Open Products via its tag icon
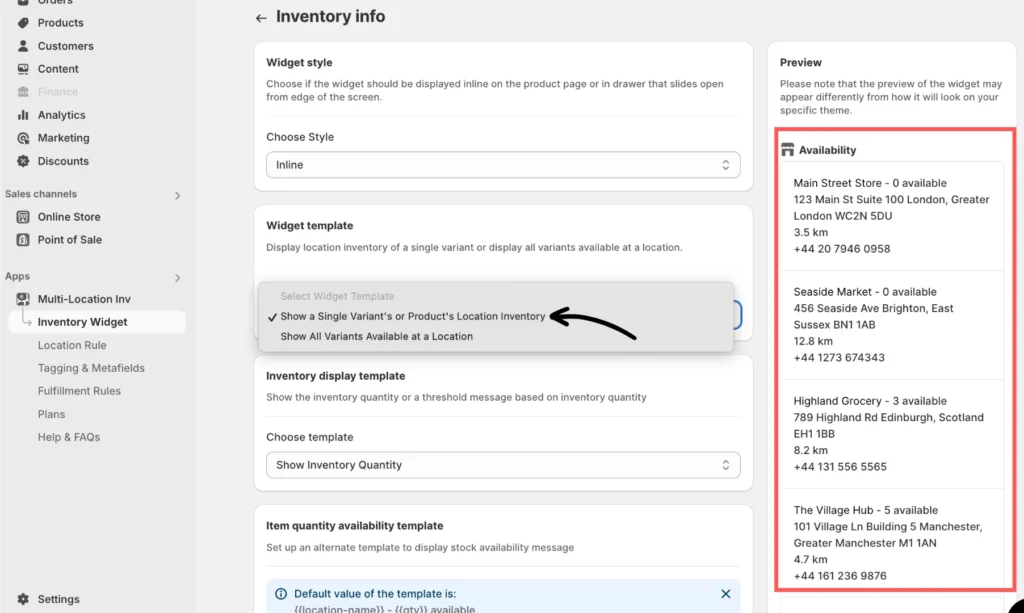The image size is (1024, 613). coord(23,23)
